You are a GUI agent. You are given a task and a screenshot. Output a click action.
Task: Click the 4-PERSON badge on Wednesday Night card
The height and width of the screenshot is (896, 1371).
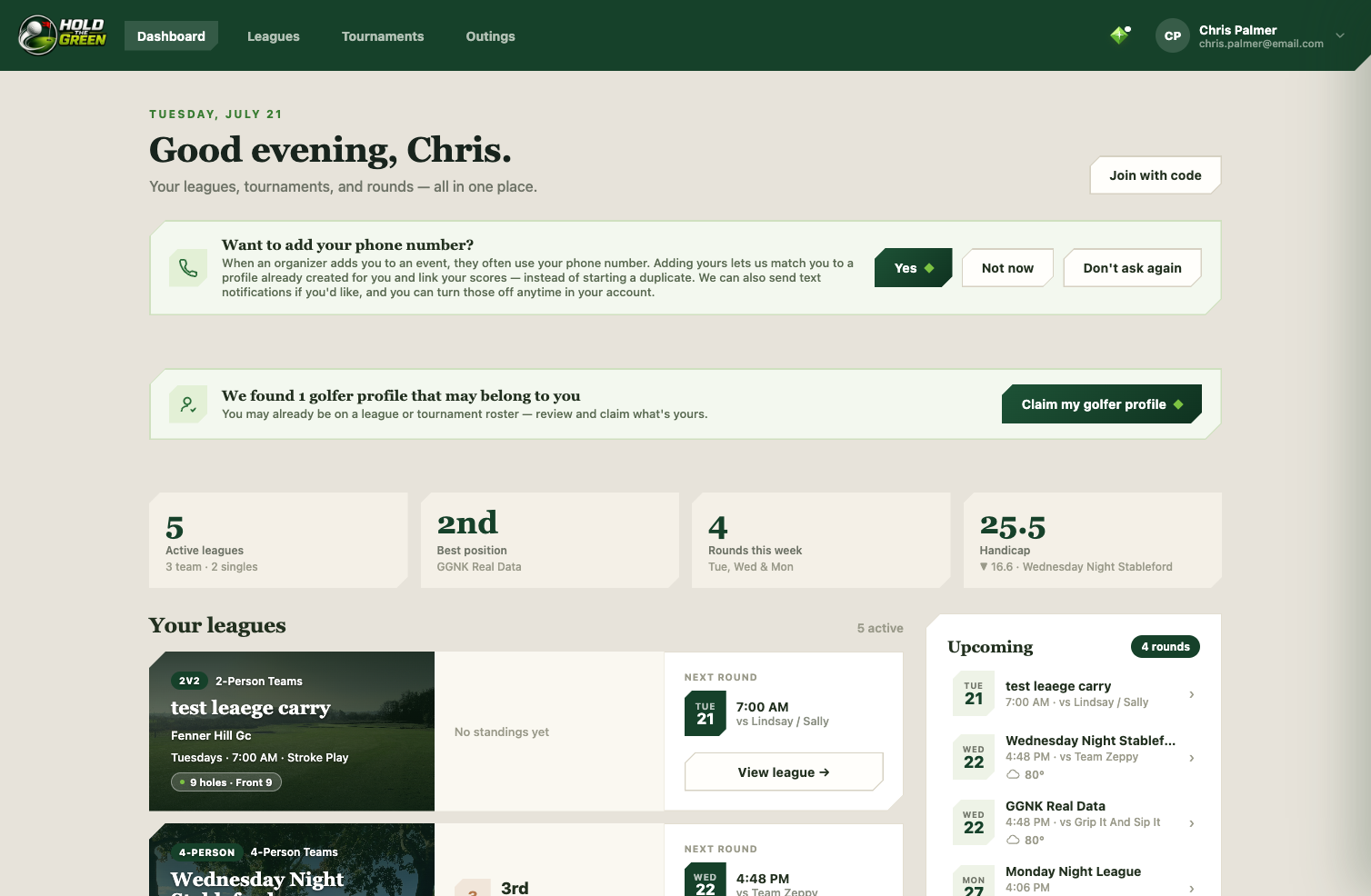pos(207,852)
